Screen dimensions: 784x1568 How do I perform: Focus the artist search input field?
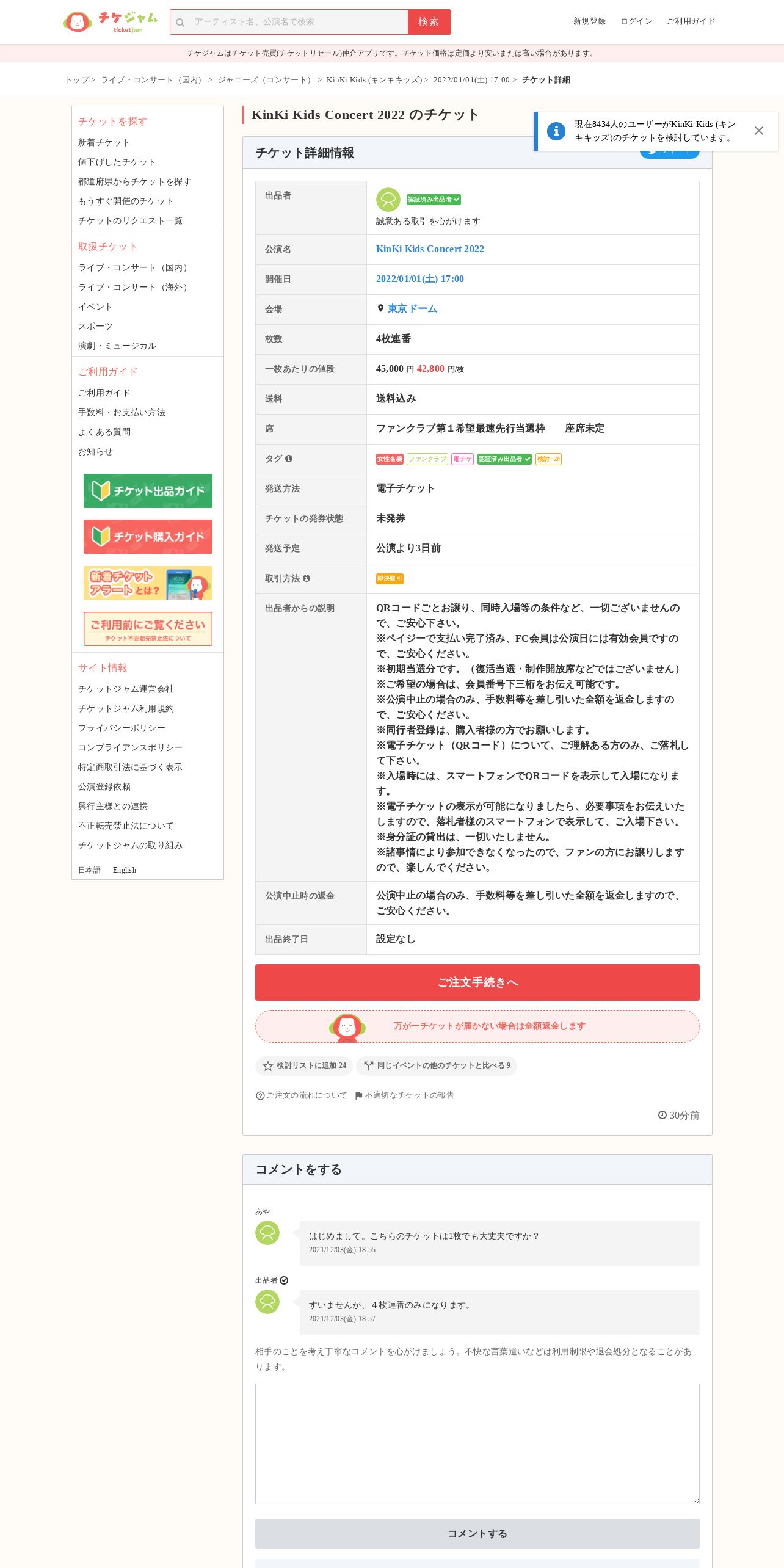[289, 22]
